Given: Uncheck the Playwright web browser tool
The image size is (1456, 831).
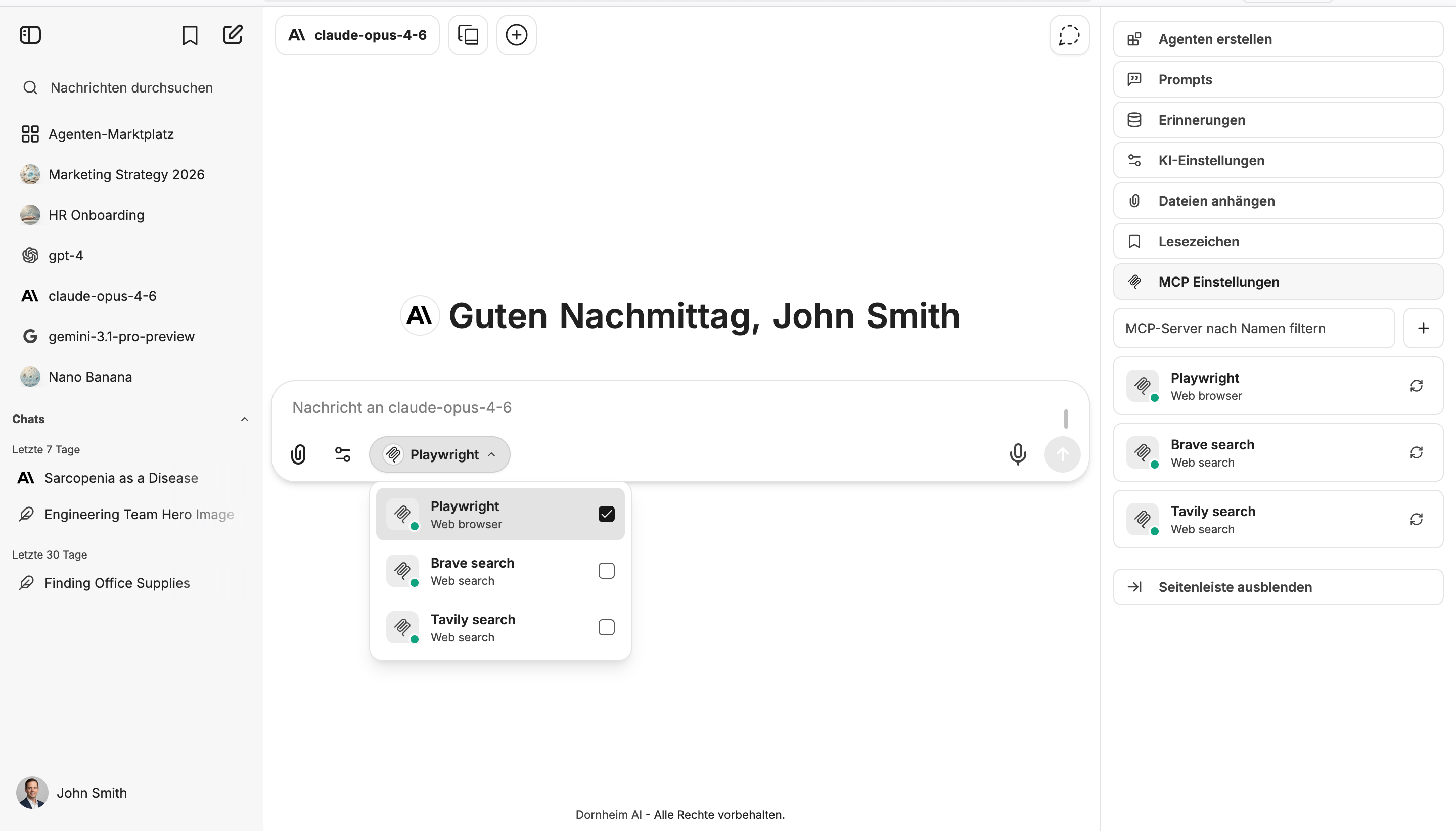Looking at the screenshot, I should pos(606,513).
